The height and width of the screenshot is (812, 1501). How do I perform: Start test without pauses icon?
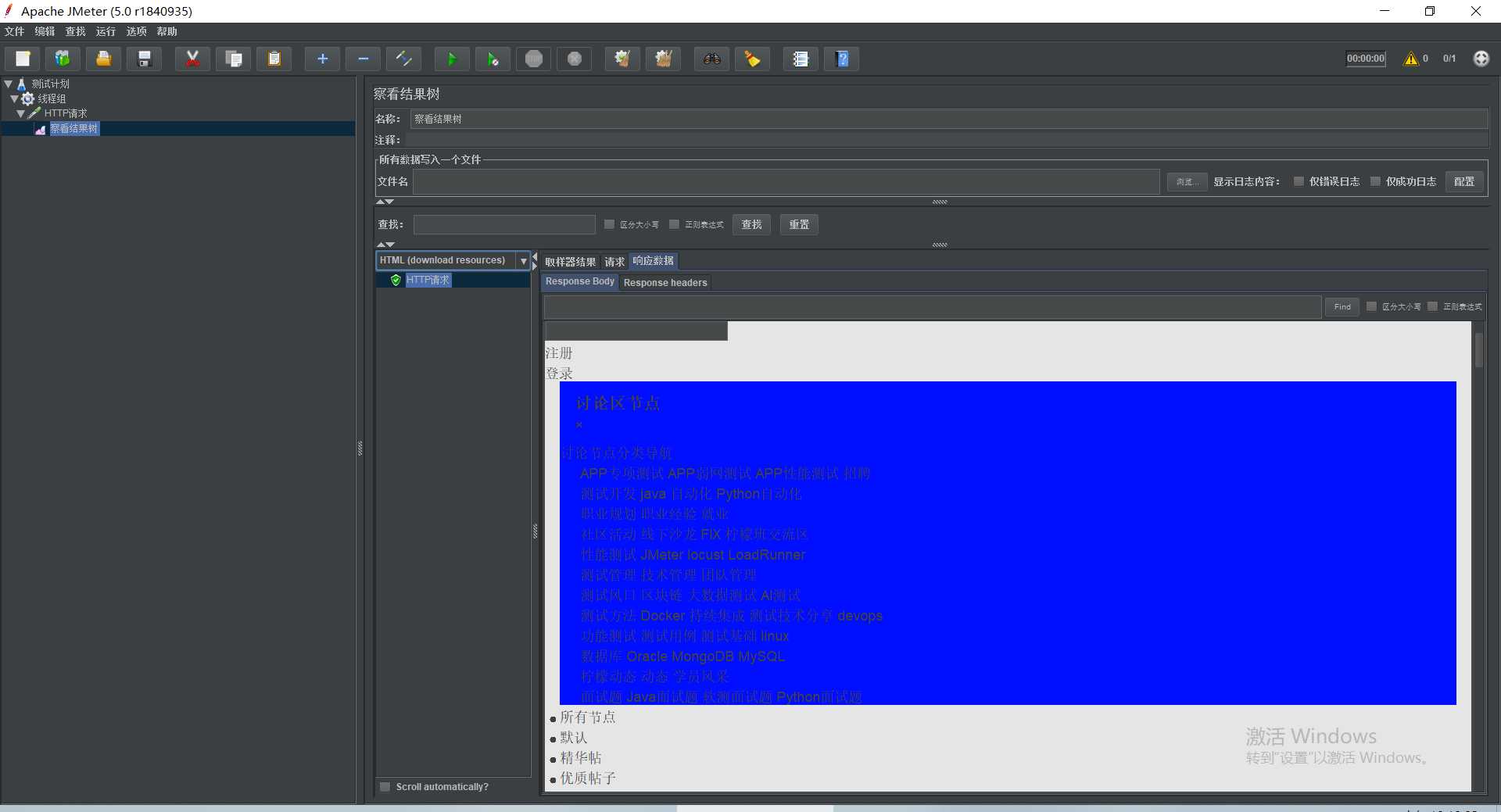pos(493,59)
